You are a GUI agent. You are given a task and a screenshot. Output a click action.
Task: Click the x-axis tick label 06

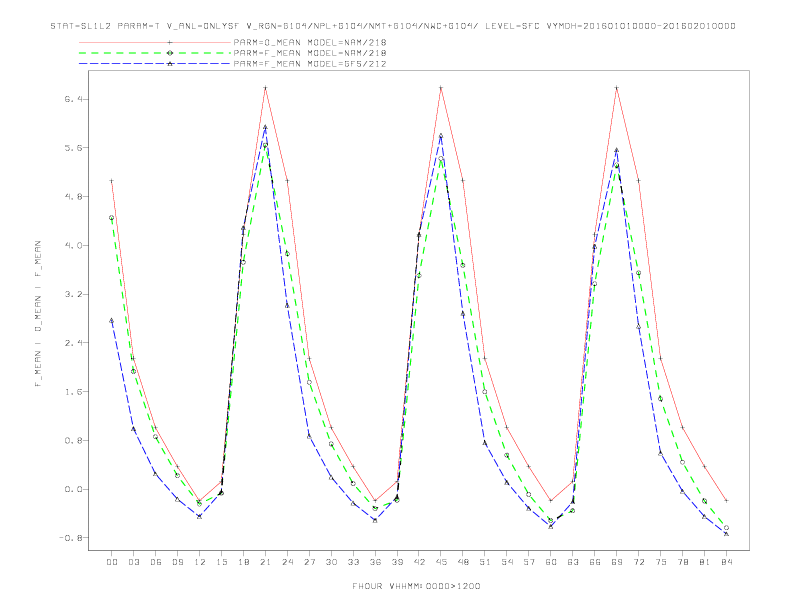click(x=156, y=562)
